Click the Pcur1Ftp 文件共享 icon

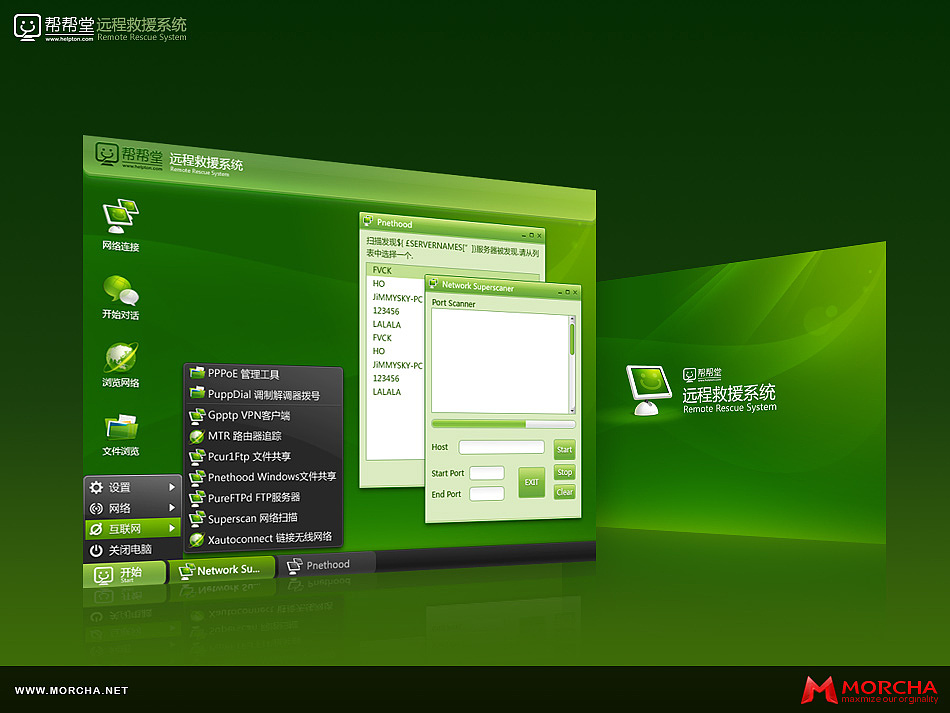pyautogui.click(x=196, y=456)
